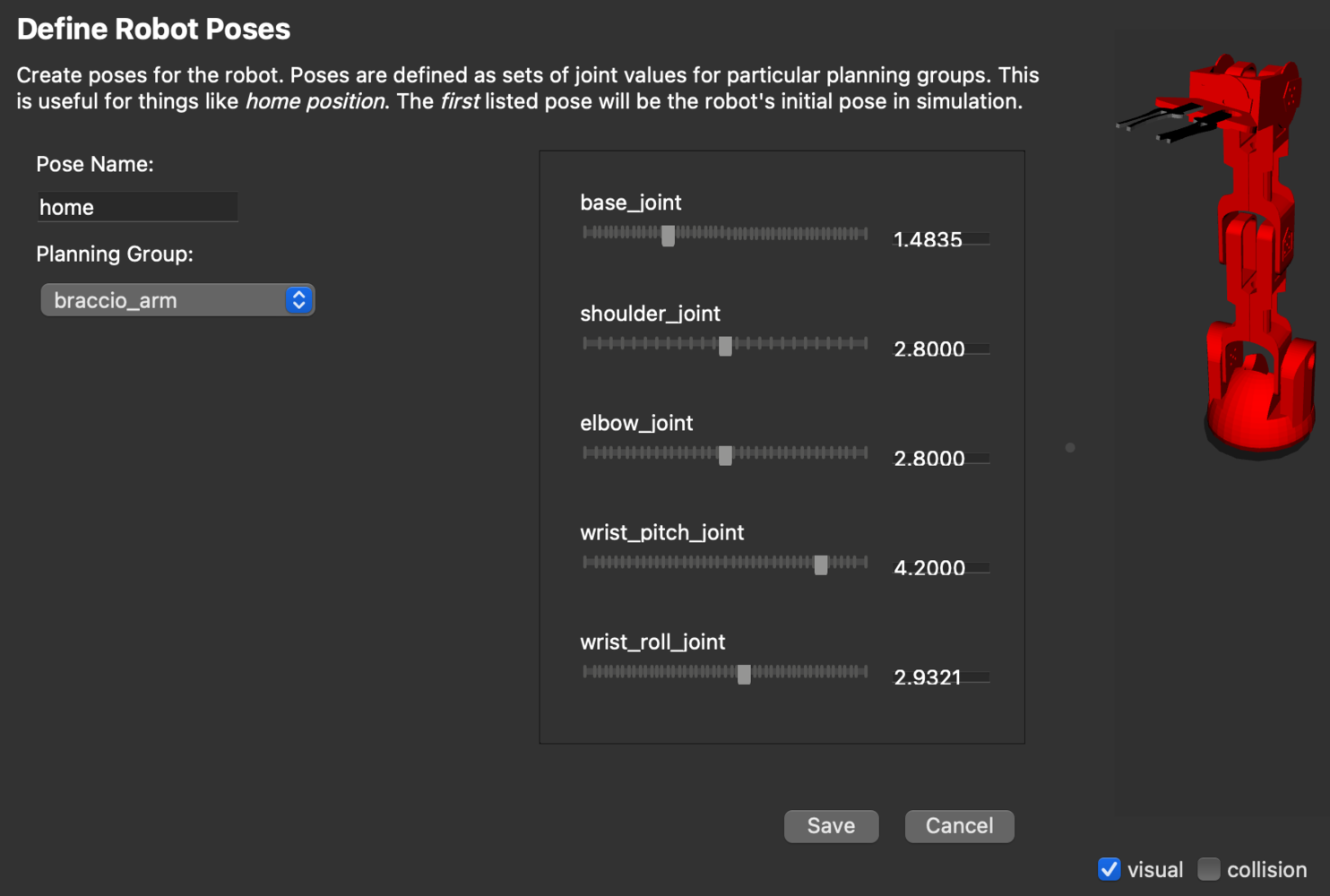Click the shoulder_joint slider handle
The width and height of the screenshot is (1330, 896).
pyautogui.click(x=725, y=345)
